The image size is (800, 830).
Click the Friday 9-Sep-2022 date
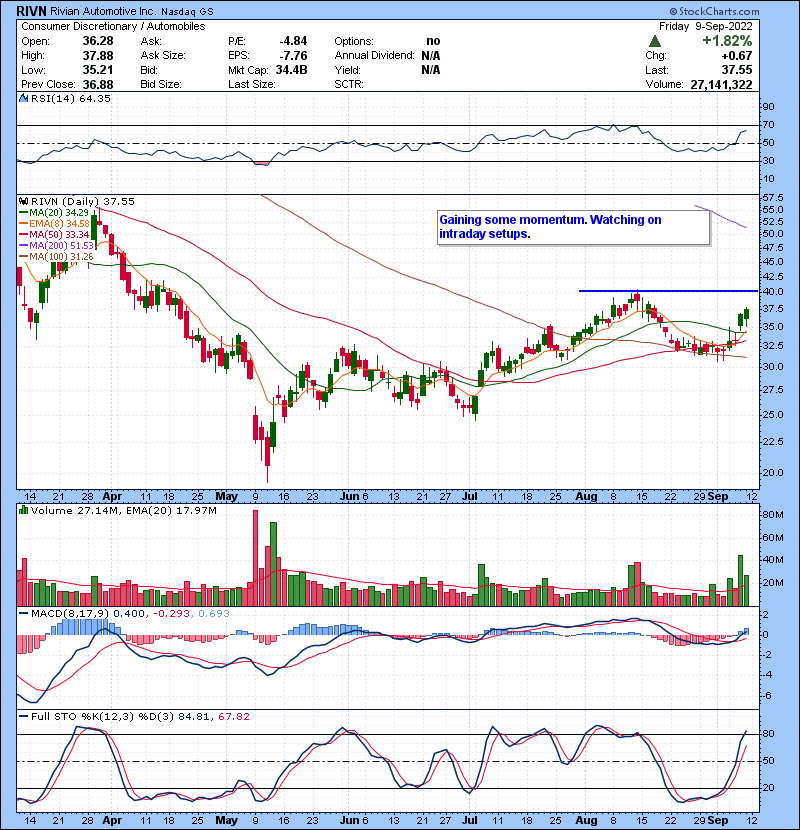coord(705,26)
